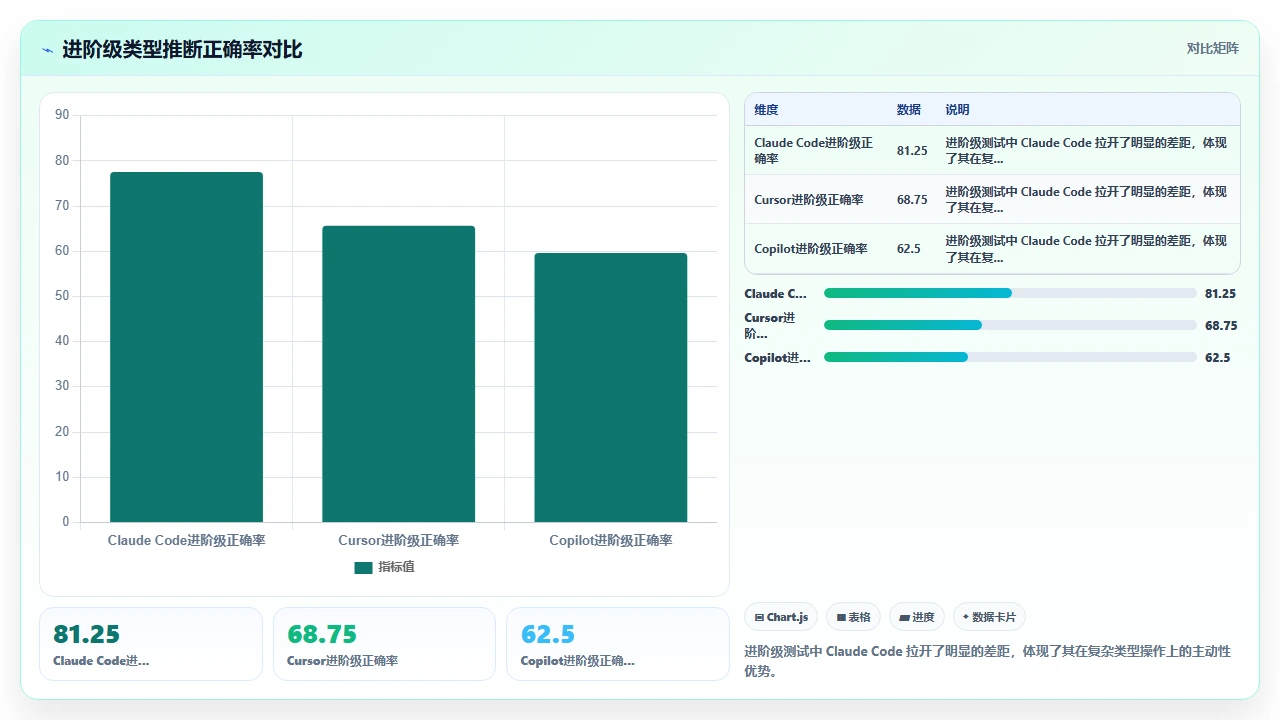
Task: Click the 对比矩阵 label in the header
Action: (1212, 49)
